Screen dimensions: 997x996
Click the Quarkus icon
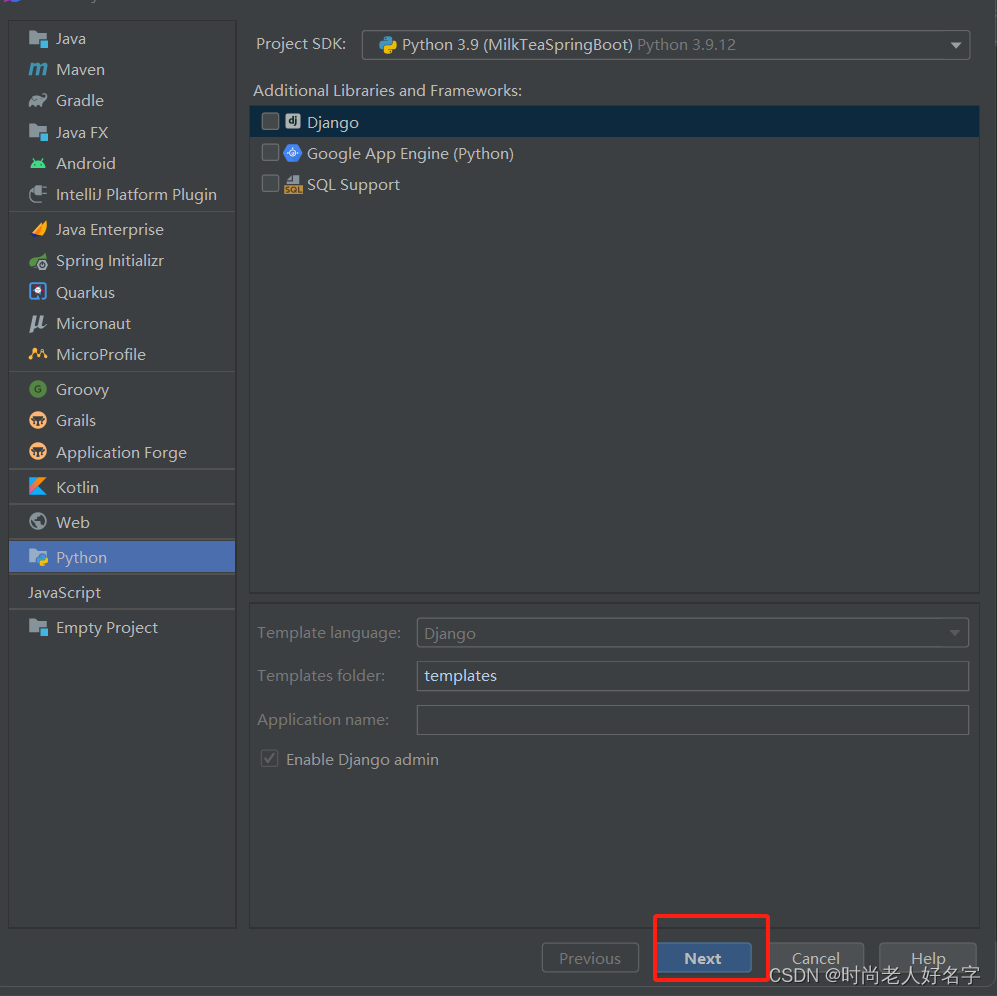pyautogui.click(x=38, y=292)
